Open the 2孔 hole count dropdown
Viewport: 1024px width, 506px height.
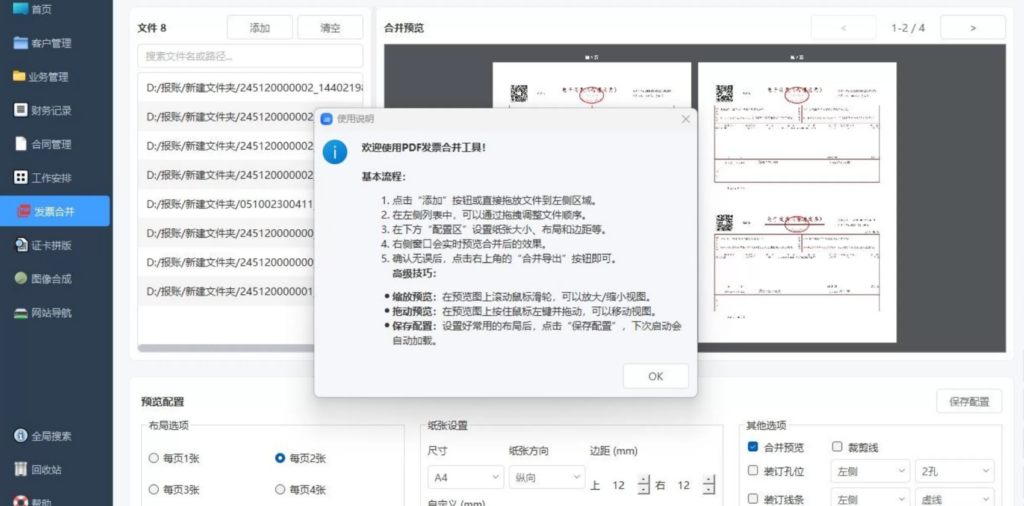[954, 471]
